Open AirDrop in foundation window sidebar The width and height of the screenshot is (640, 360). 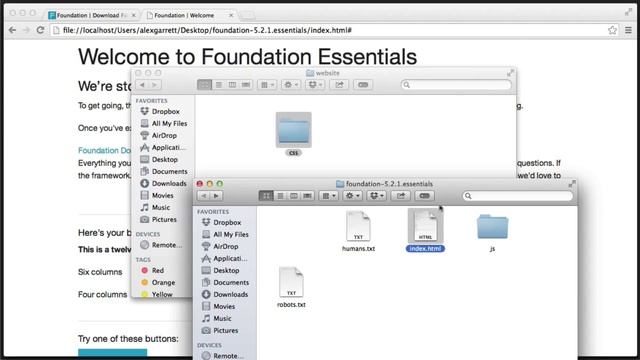[220, 247]
